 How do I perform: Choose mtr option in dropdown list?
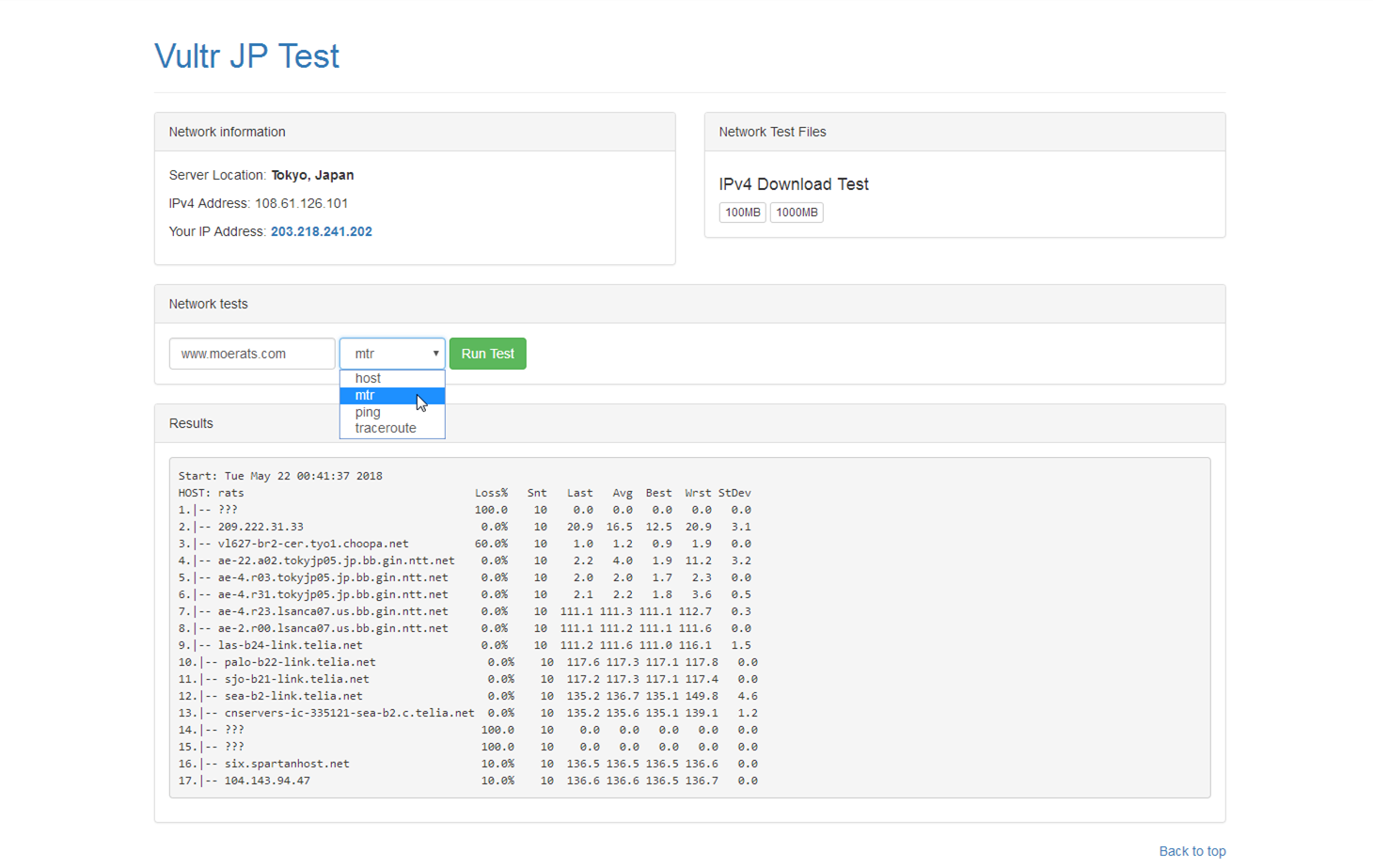click(x=392, y=395)
